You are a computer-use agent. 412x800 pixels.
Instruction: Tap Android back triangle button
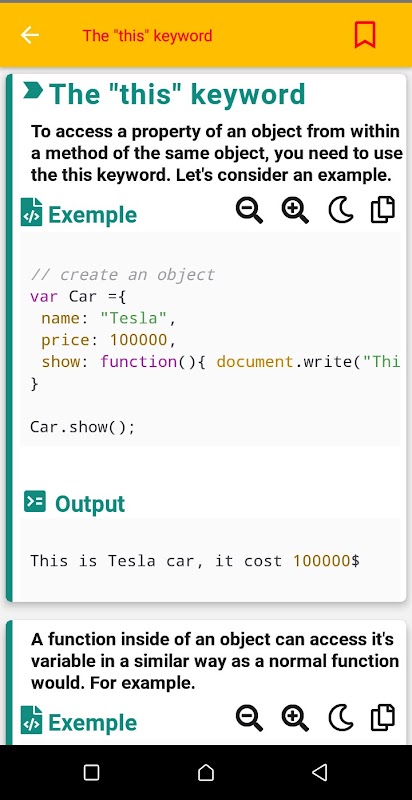(x=320, y=772)
